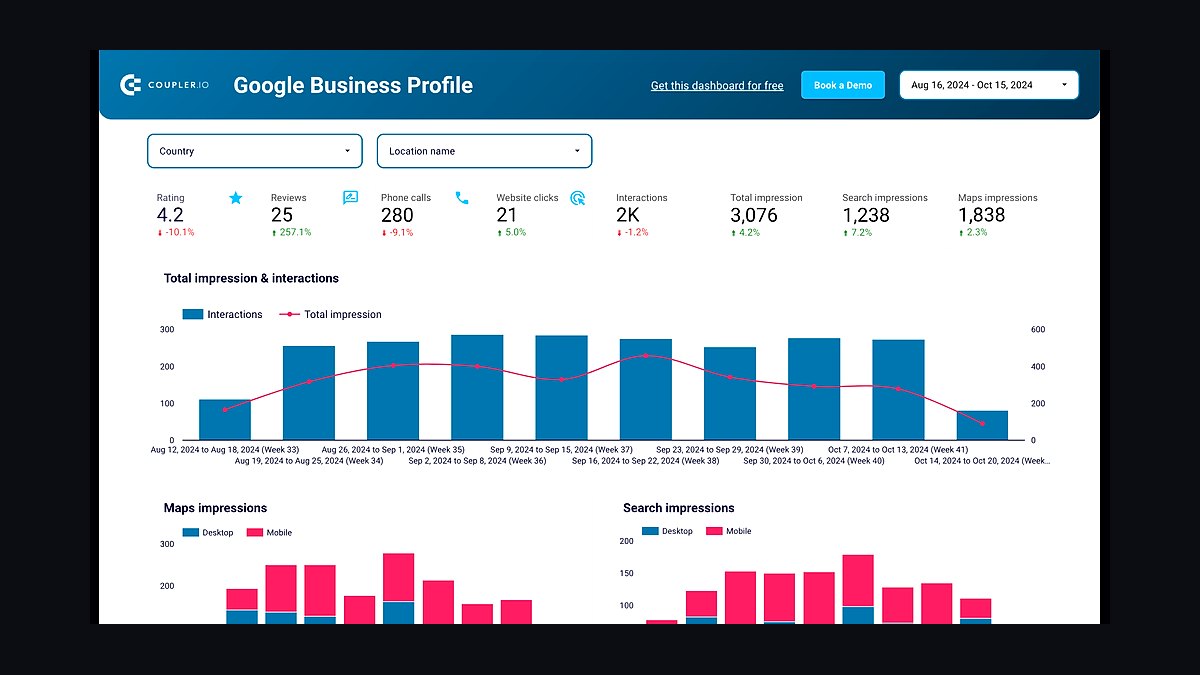Image resolution: width=1200 pixels, height=675 pixels.
Task: Click the 7.2% search impressions change
Action: coord(857,232)
